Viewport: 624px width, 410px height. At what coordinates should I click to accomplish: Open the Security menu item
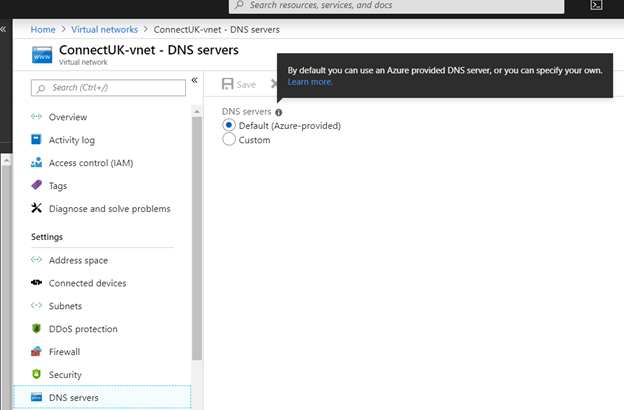tap(66, 375)
